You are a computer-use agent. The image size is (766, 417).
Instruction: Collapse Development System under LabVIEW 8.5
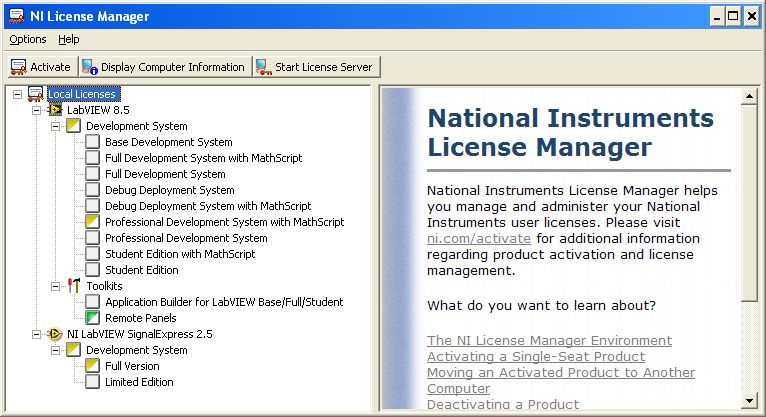(56, 126)
